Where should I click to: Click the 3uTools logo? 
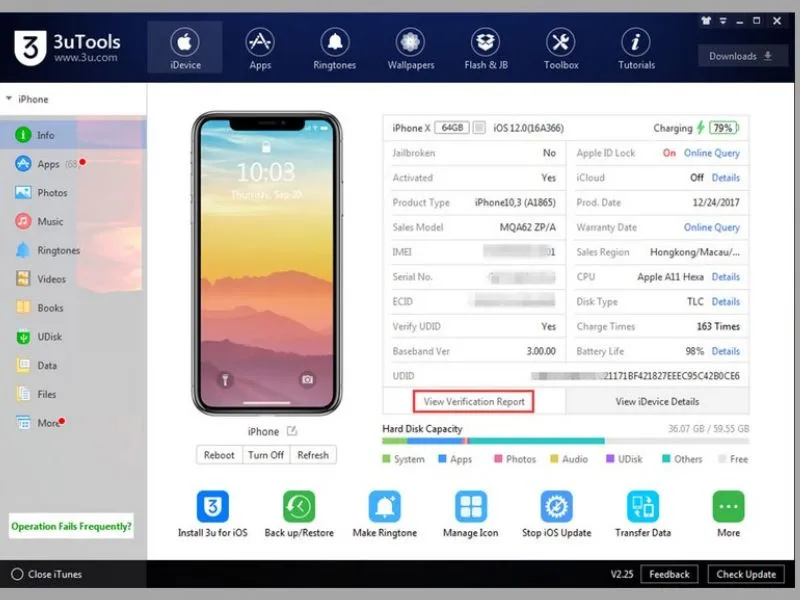[x=67, y=47]
